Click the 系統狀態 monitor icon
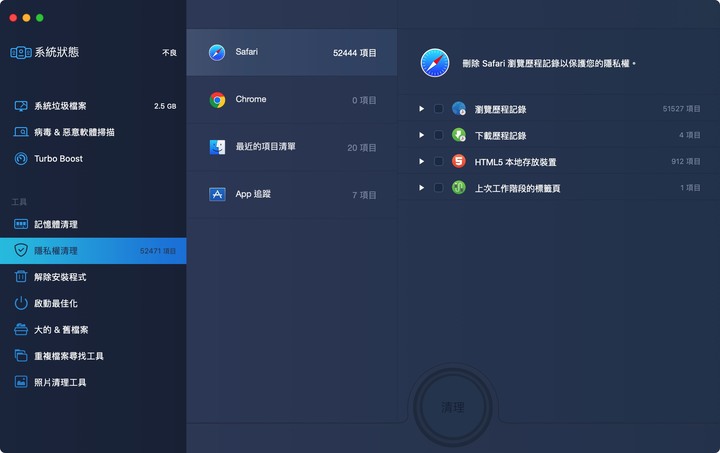Screen dimensions: 720x453 (21, 53)
